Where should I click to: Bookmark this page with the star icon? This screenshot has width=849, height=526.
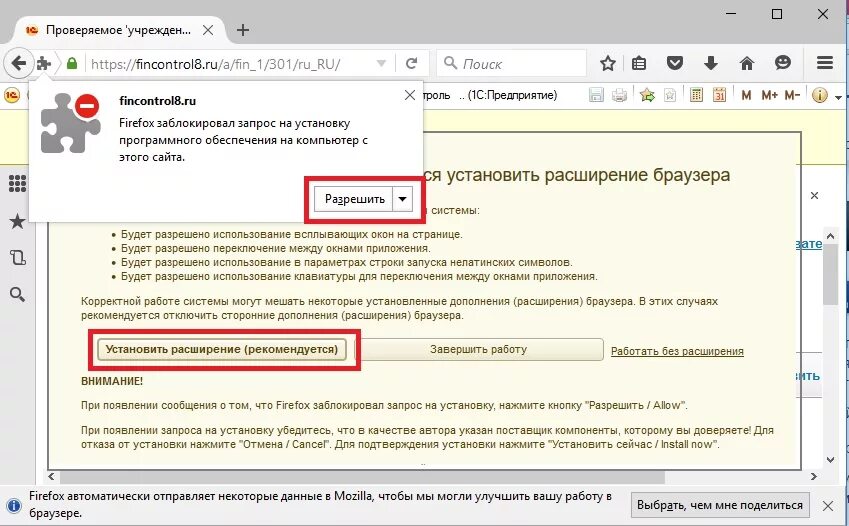pos(608,64)
